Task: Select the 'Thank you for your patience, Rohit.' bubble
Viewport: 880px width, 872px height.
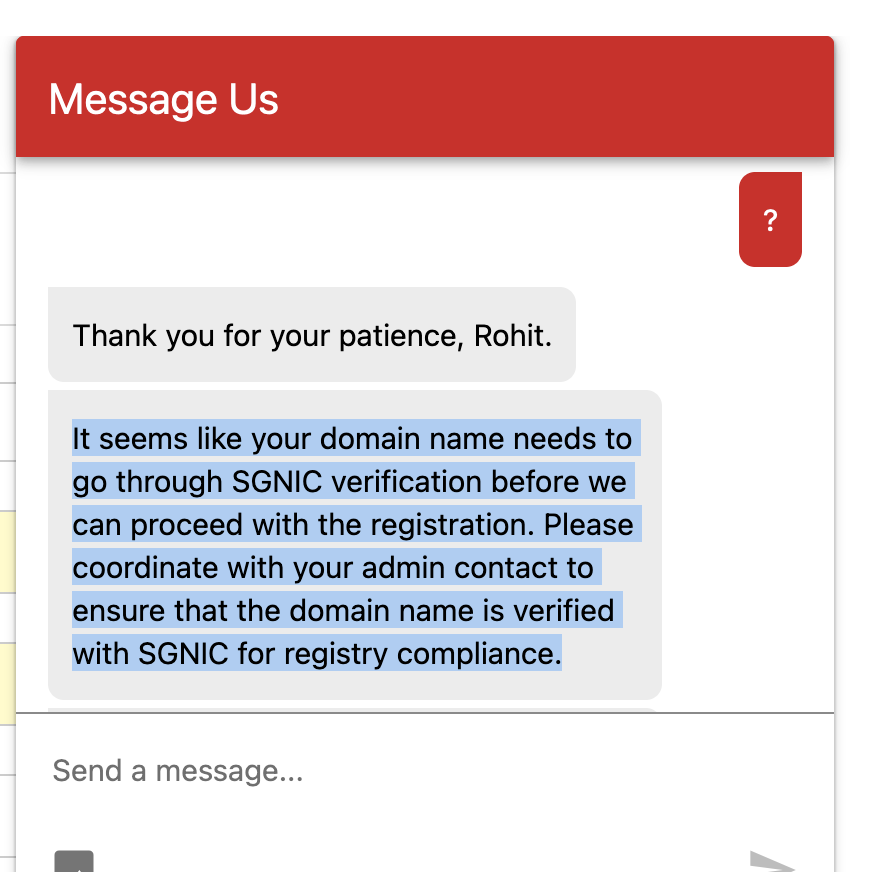Action: [x=312, y=334]
